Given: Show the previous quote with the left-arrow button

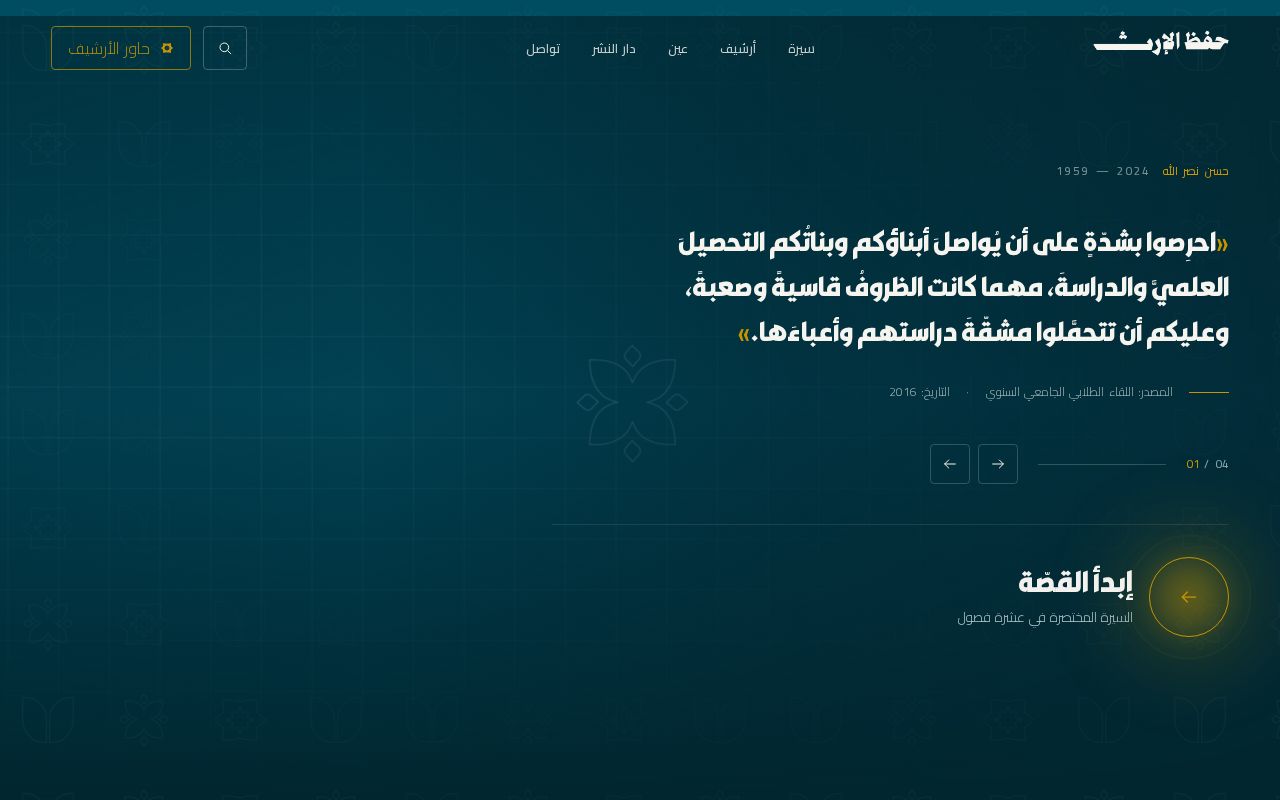Looking at the screenshot, I should tap(950, 464).
